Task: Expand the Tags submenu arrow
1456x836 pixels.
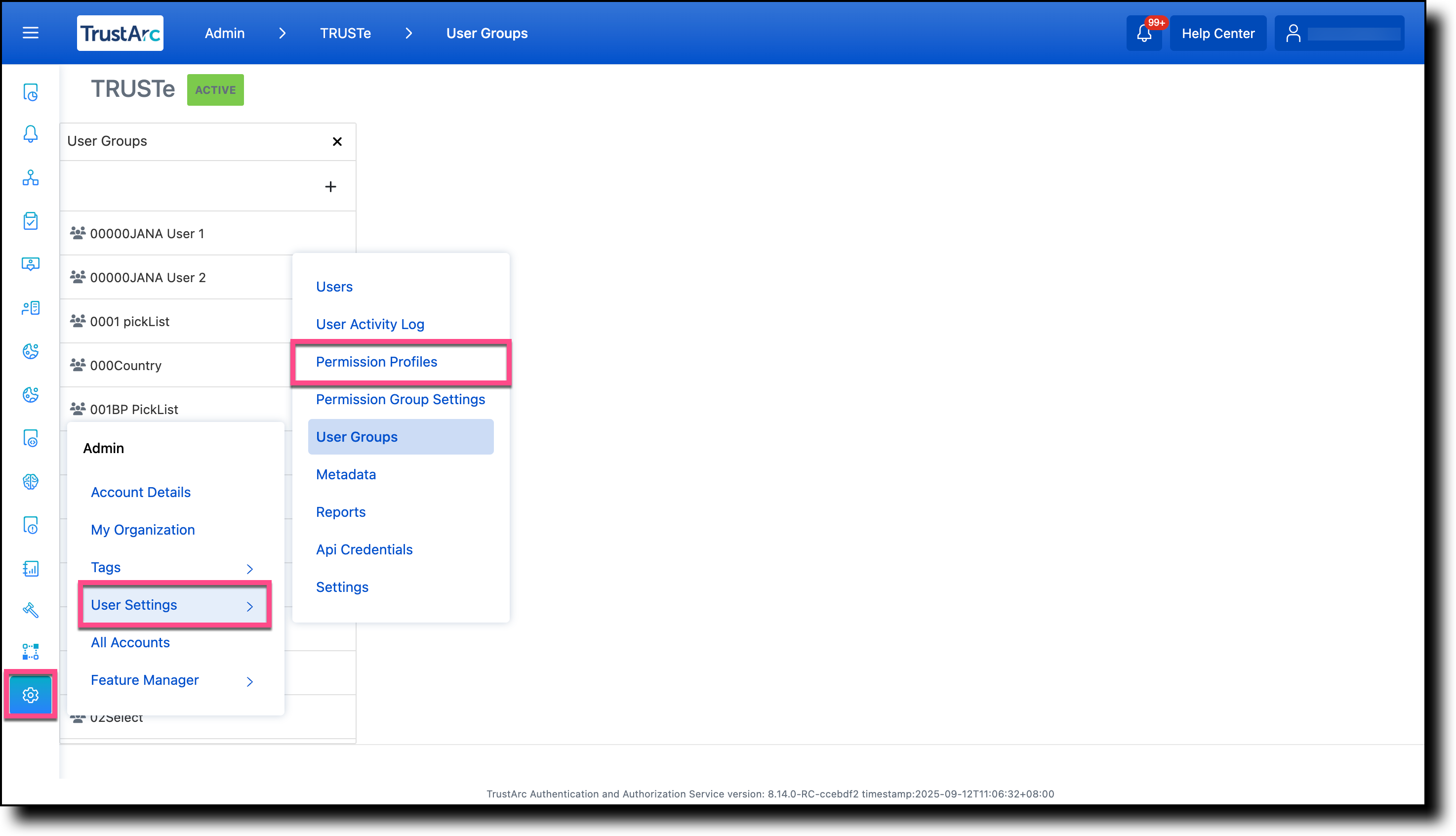Action: [249, 568]
